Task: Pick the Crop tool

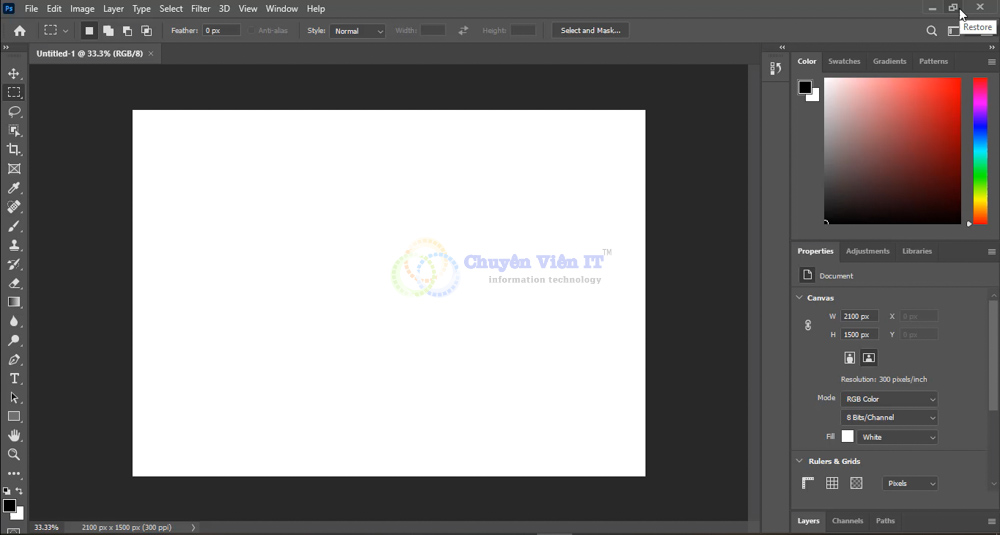Action: pyautogui.click(x=14, y=150)
